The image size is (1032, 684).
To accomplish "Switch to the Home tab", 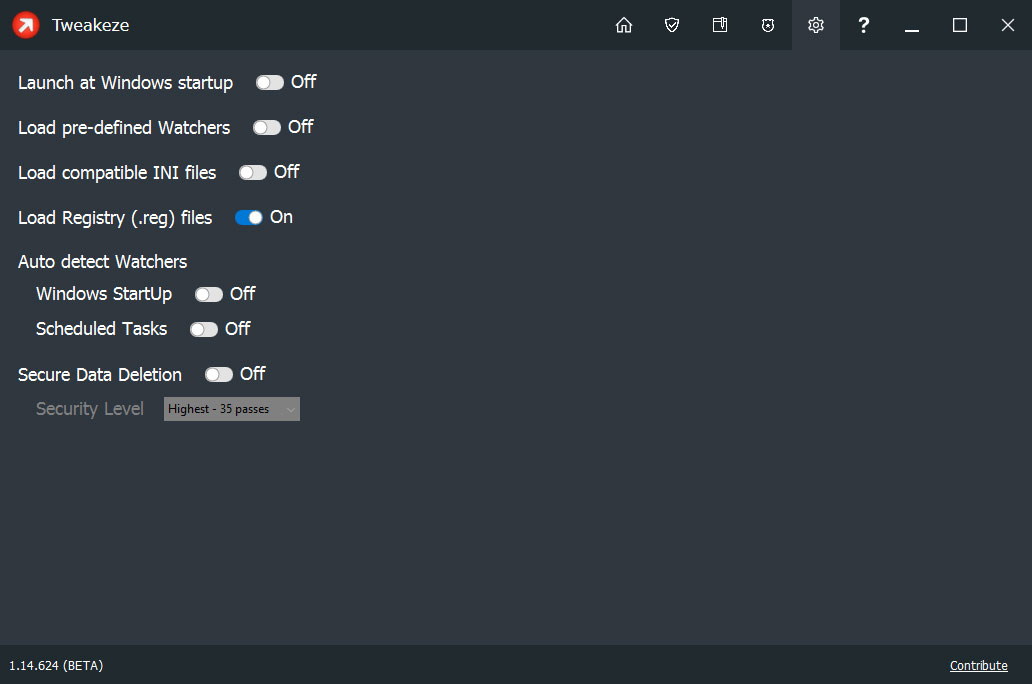I will point(624,25).
